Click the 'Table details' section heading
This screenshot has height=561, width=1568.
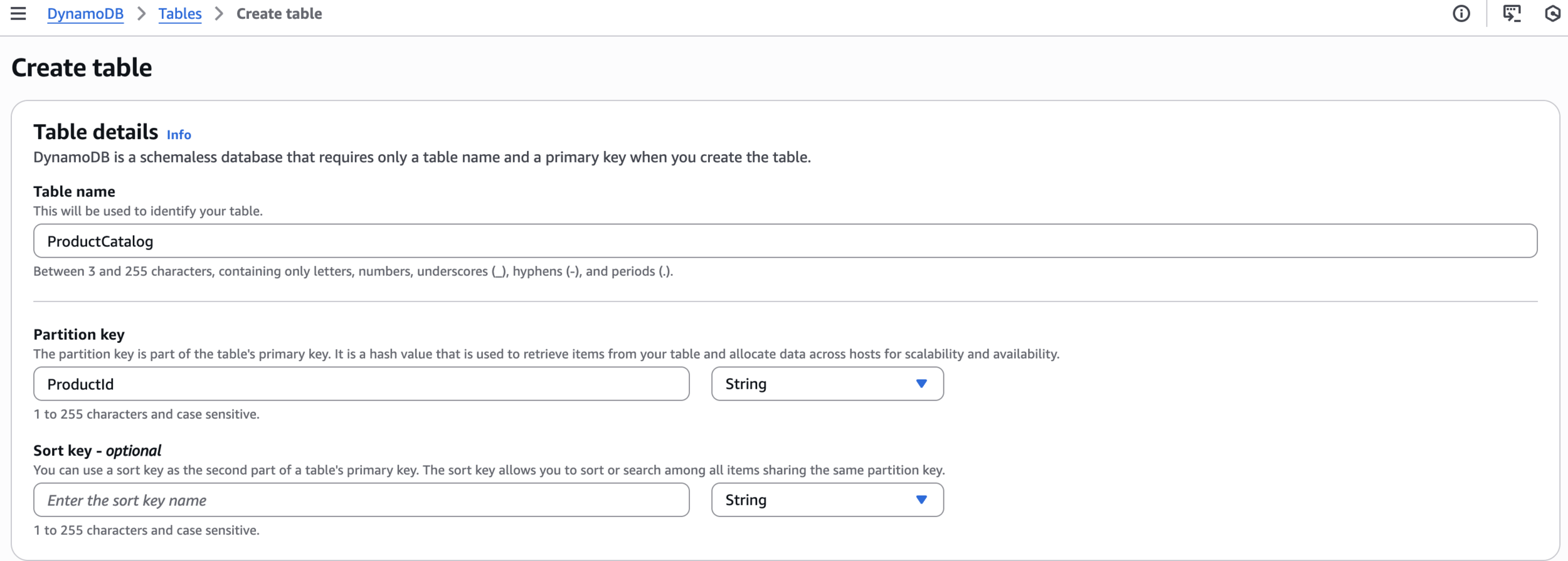(x=95, y=132)
